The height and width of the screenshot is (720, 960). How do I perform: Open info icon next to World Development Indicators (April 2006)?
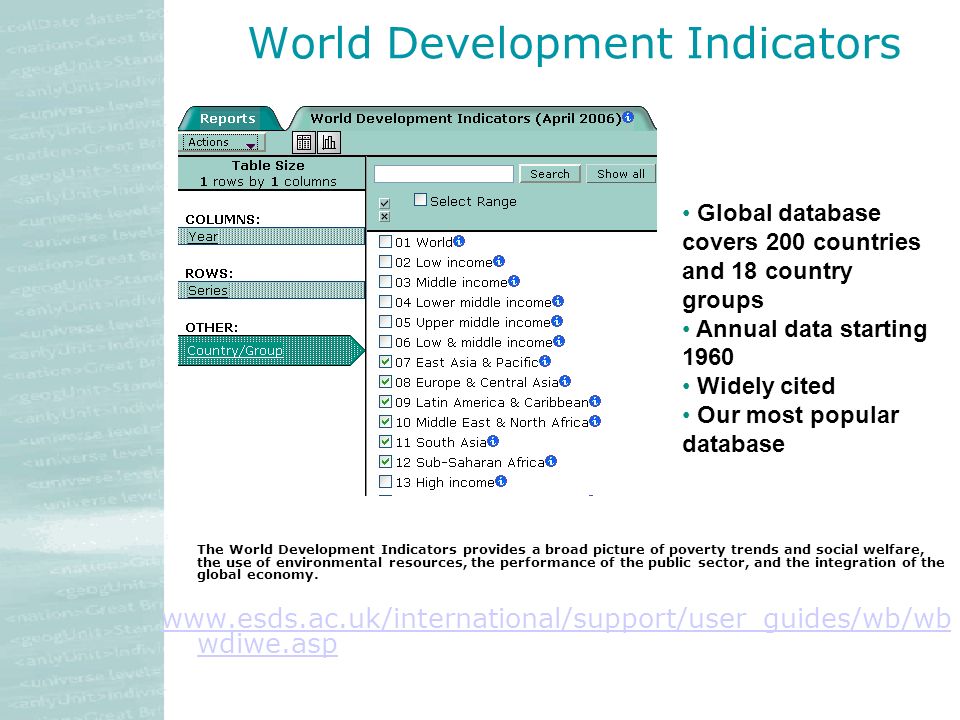pos(628,117)
